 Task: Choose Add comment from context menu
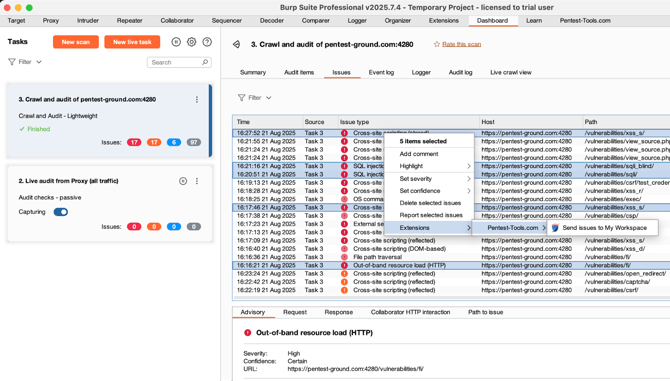pos(429,154)
